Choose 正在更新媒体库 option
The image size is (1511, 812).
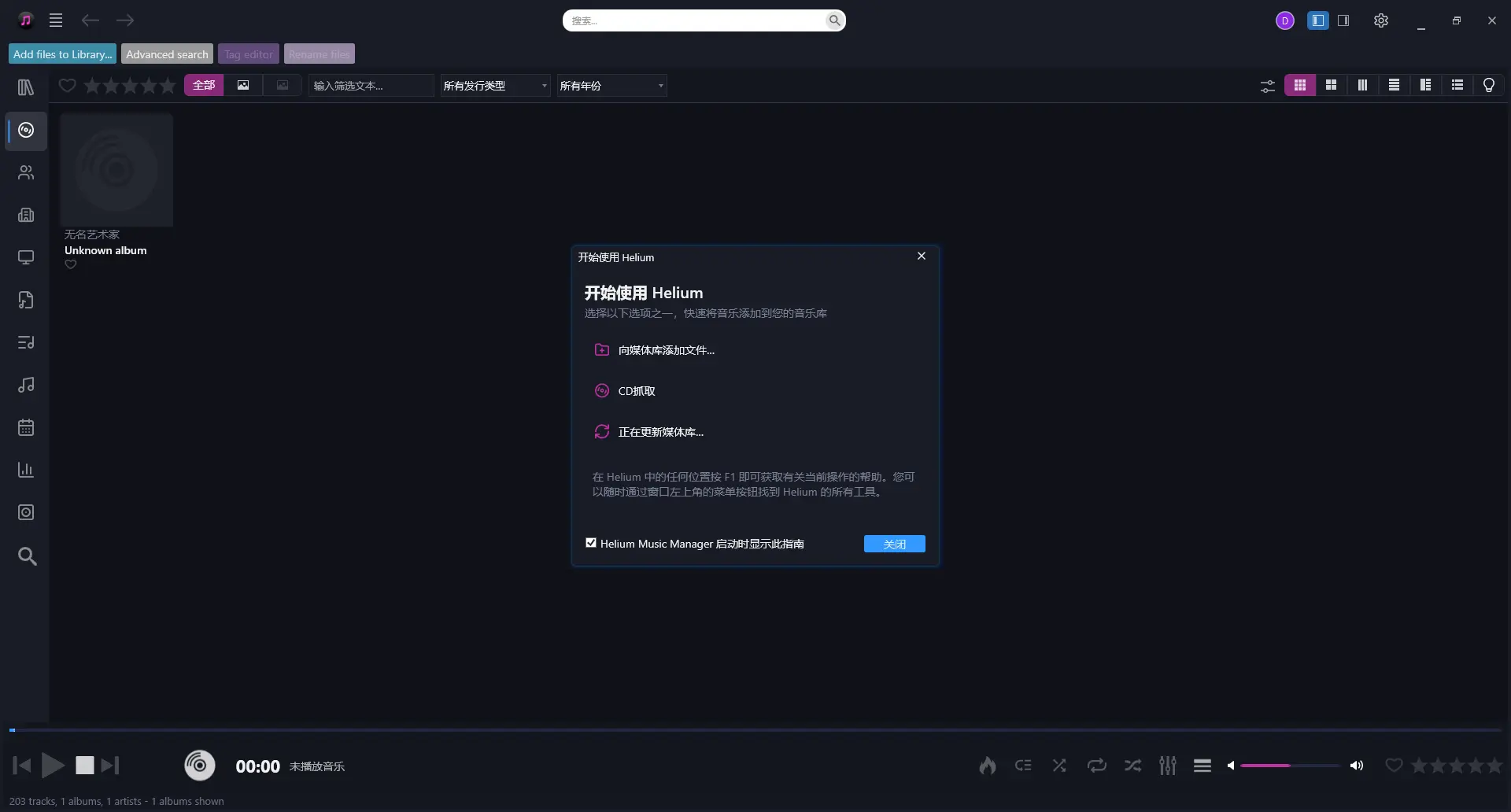coord(649,432)
